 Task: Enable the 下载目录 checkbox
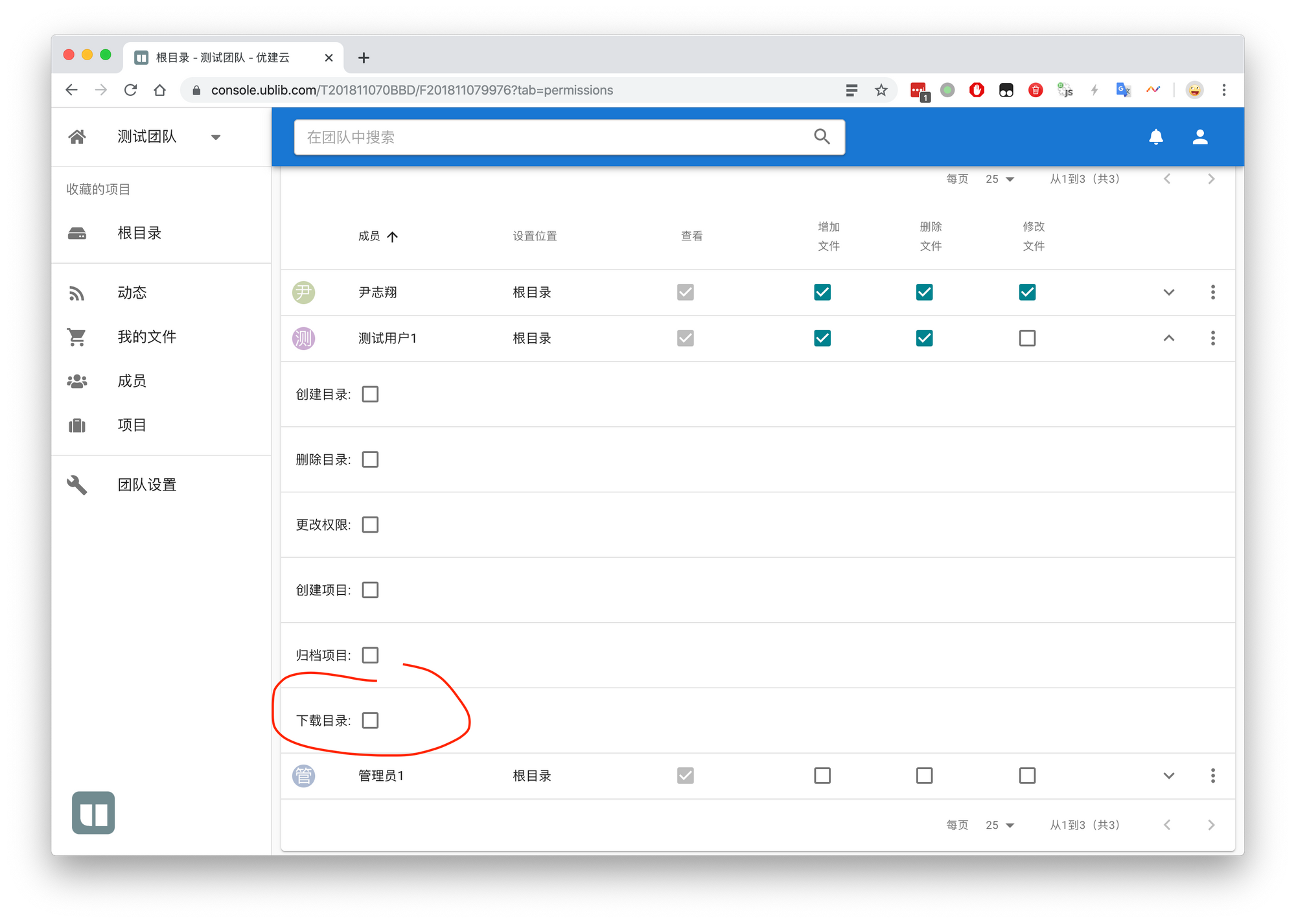[x=370, y=721]
